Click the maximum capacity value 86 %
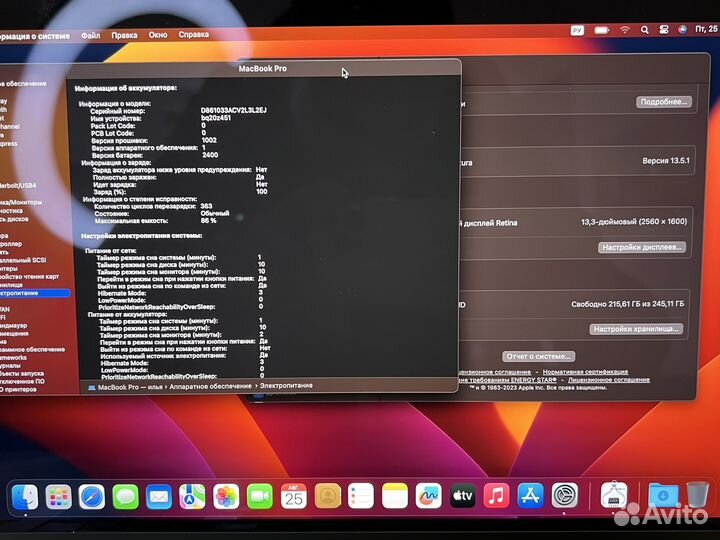 tap(208, 221)
